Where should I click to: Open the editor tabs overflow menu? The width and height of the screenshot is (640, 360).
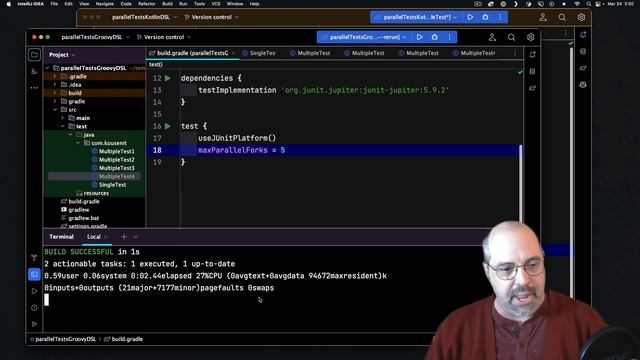pyautogui.click(x=515, y=53)
